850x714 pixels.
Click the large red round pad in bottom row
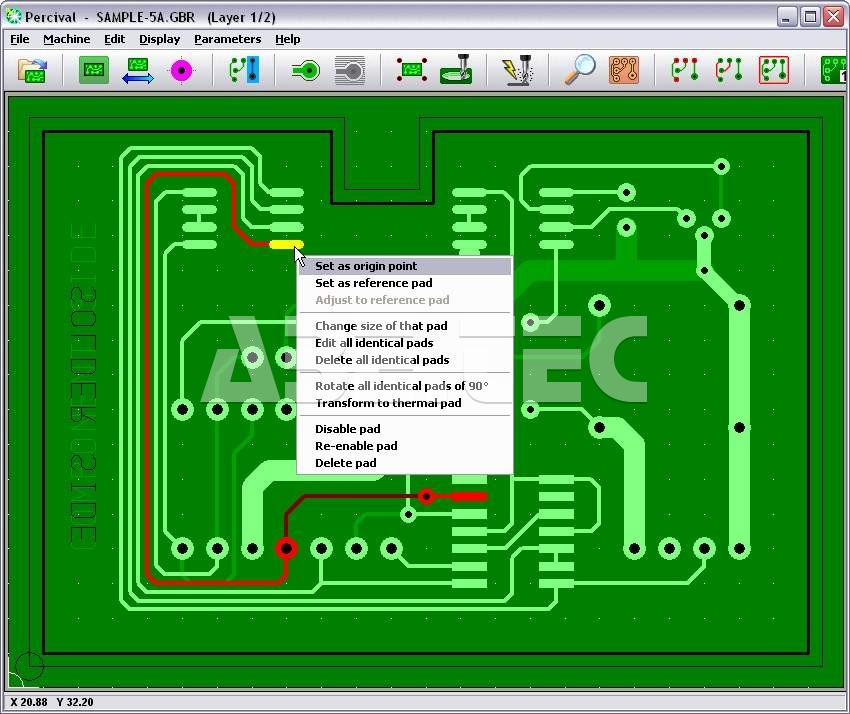click(x=286, y=549)
